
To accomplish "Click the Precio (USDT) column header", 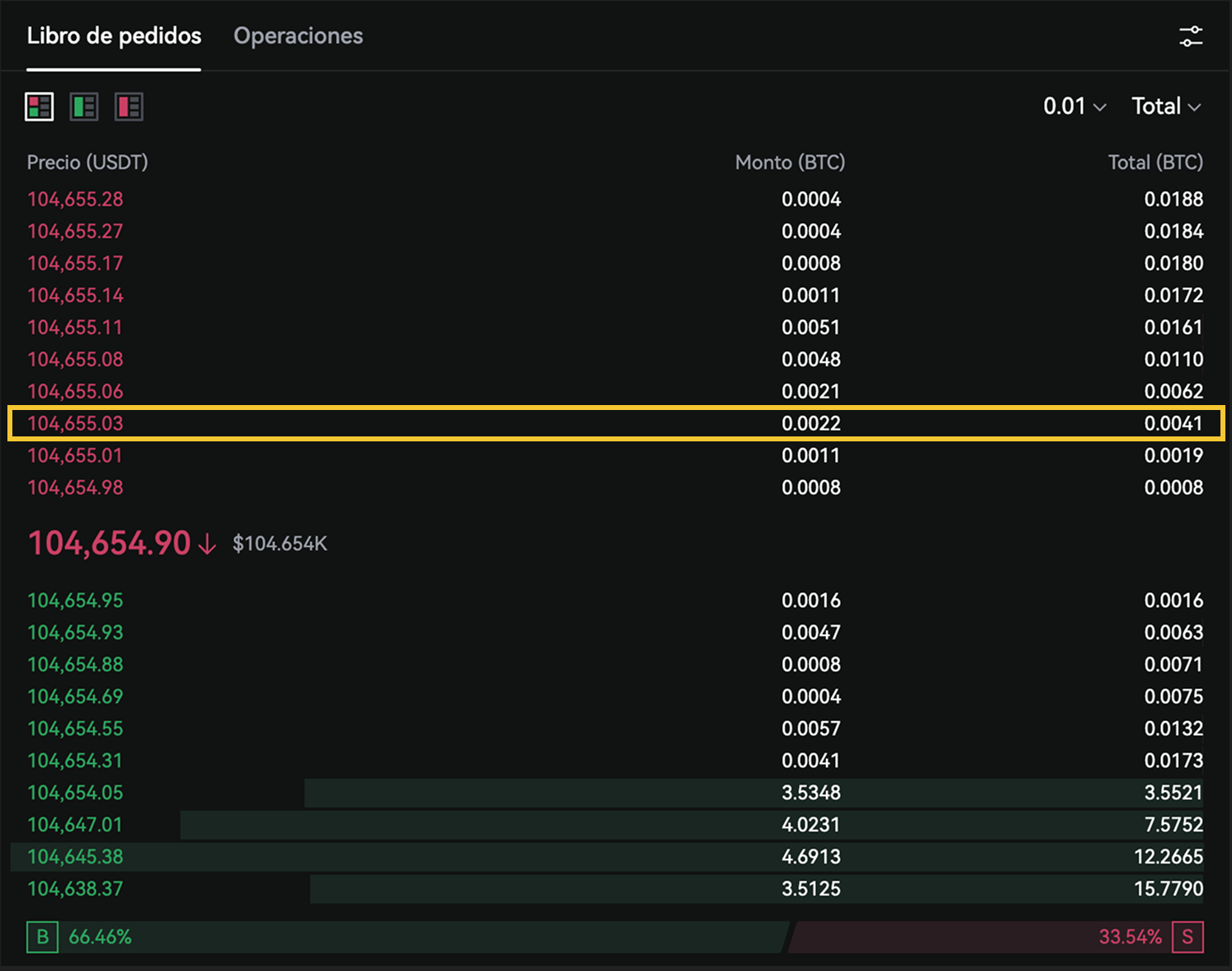I will [87, 163].
